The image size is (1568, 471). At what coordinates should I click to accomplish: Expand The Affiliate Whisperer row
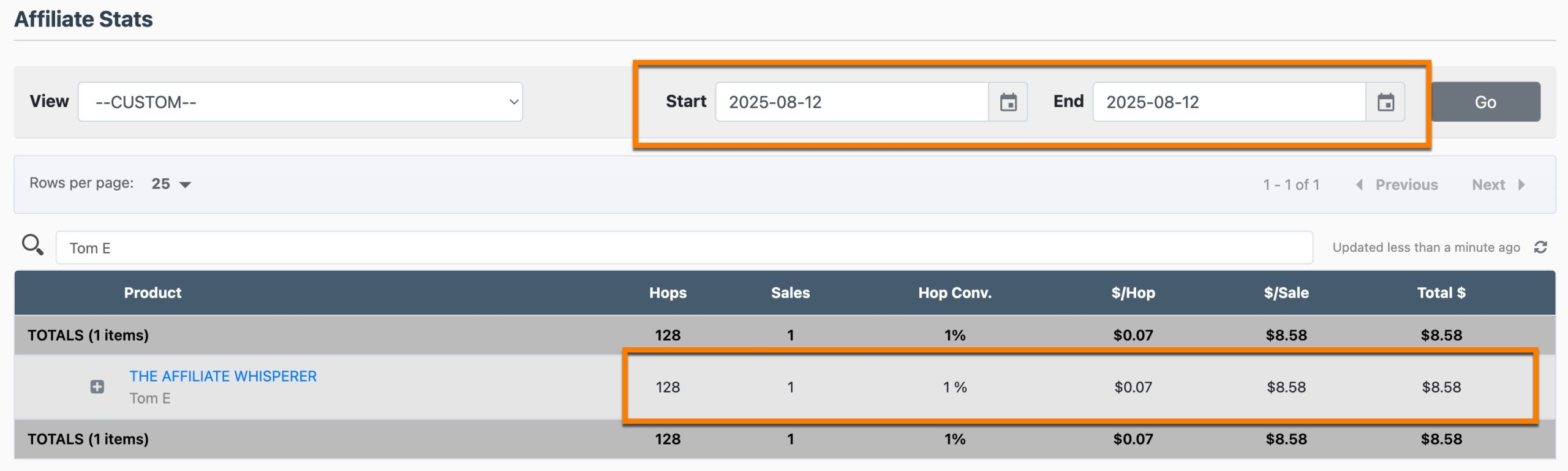(97, 386)
